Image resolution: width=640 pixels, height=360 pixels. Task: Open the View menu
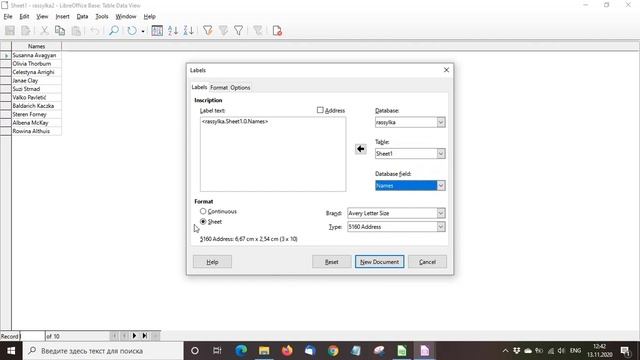pyautogui.click(x=42, y=16)
